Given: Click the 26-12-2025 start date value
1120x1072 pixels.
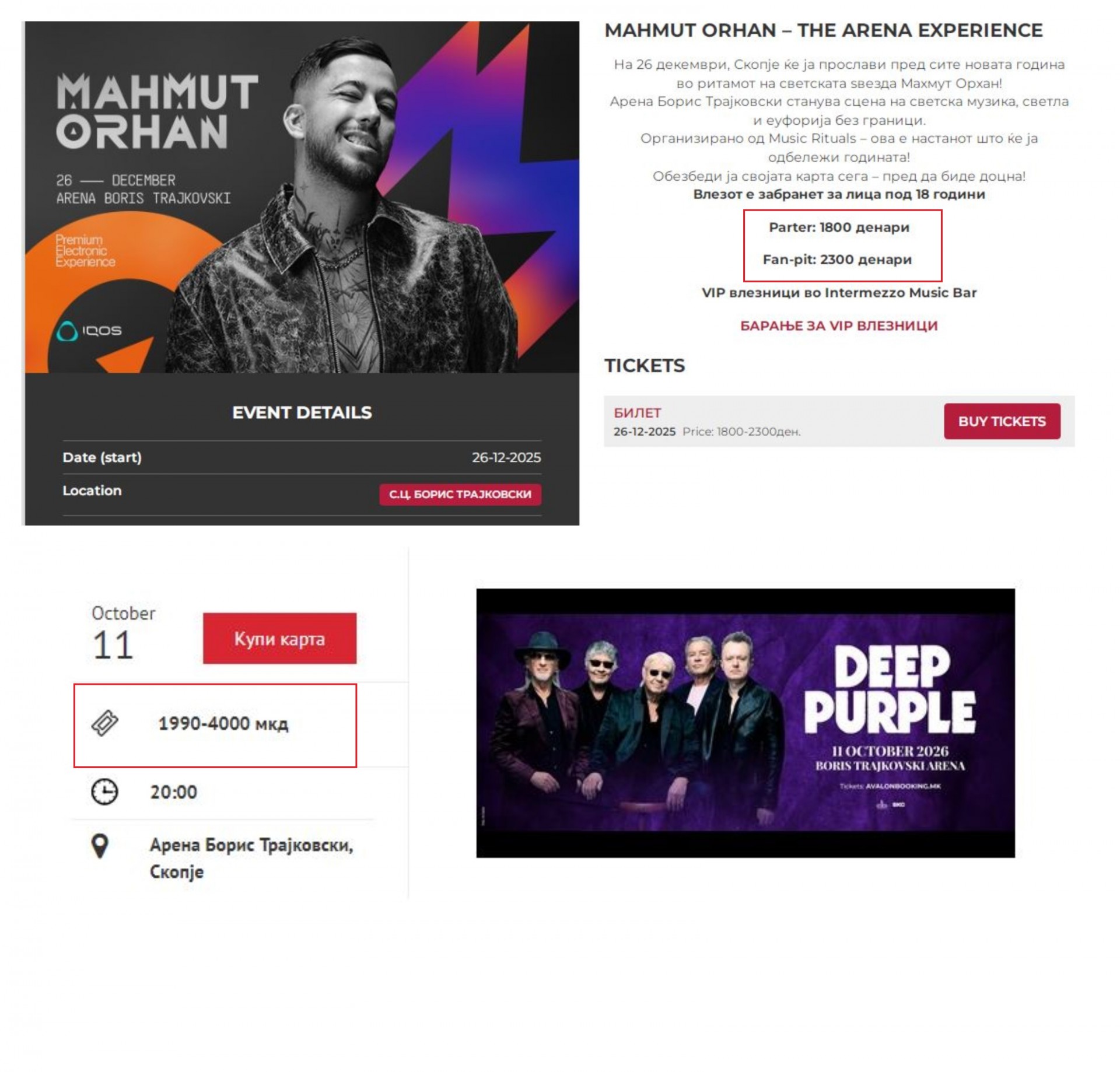Looking at the screenshot, I should coord(506,457).
